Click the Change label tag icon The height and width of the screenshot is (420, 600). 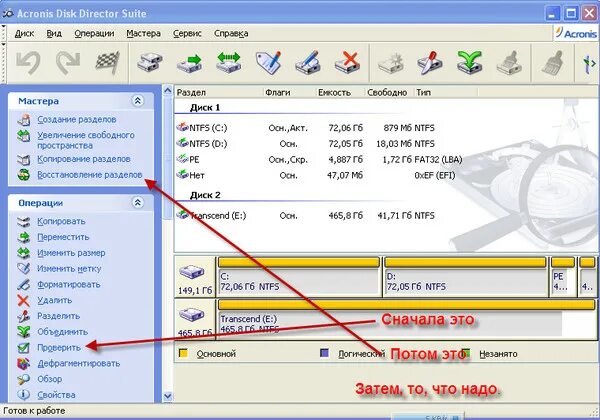click(x=268, y=62)
